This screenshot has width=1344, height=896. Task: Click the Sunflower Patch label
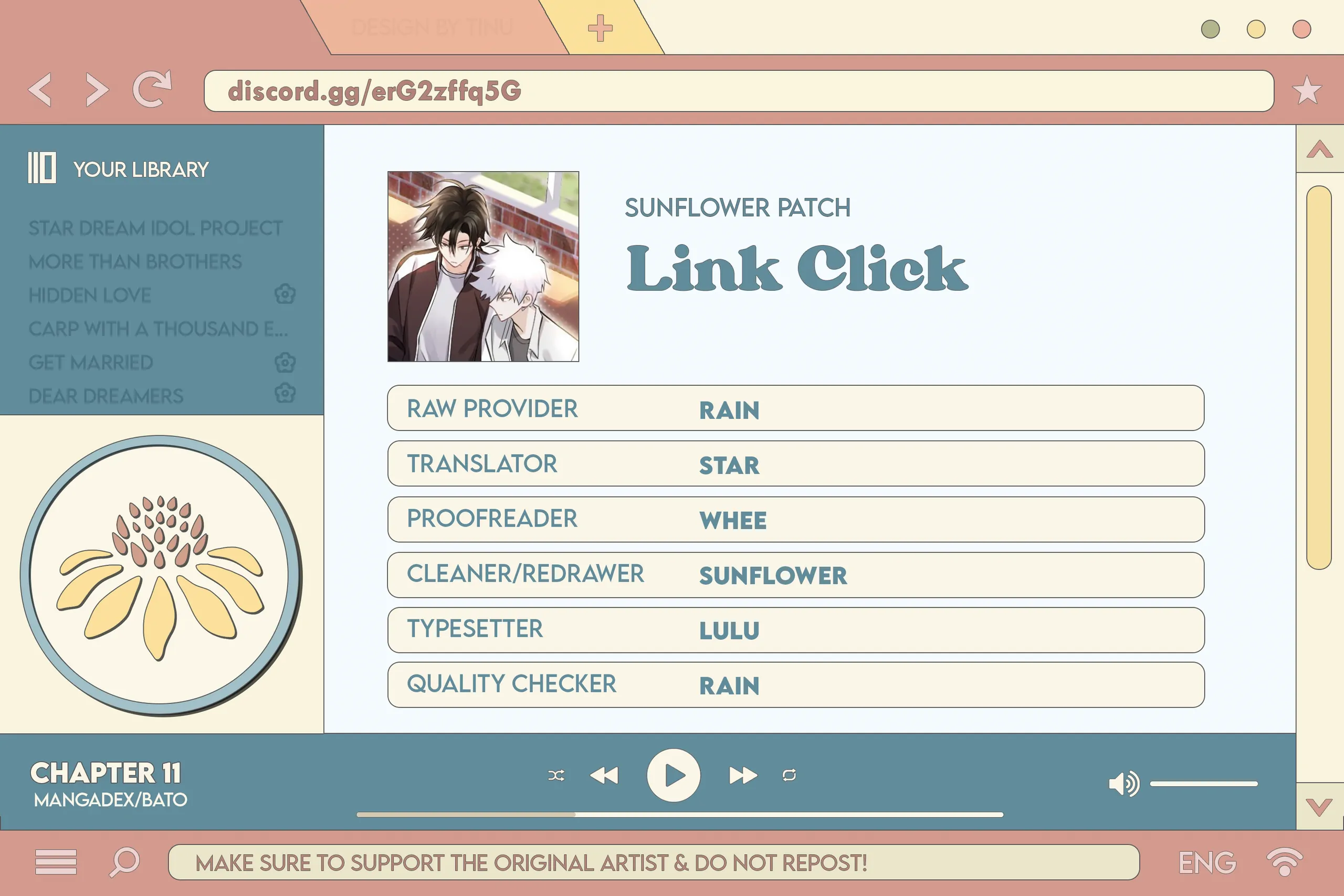(x=737, y=207)
